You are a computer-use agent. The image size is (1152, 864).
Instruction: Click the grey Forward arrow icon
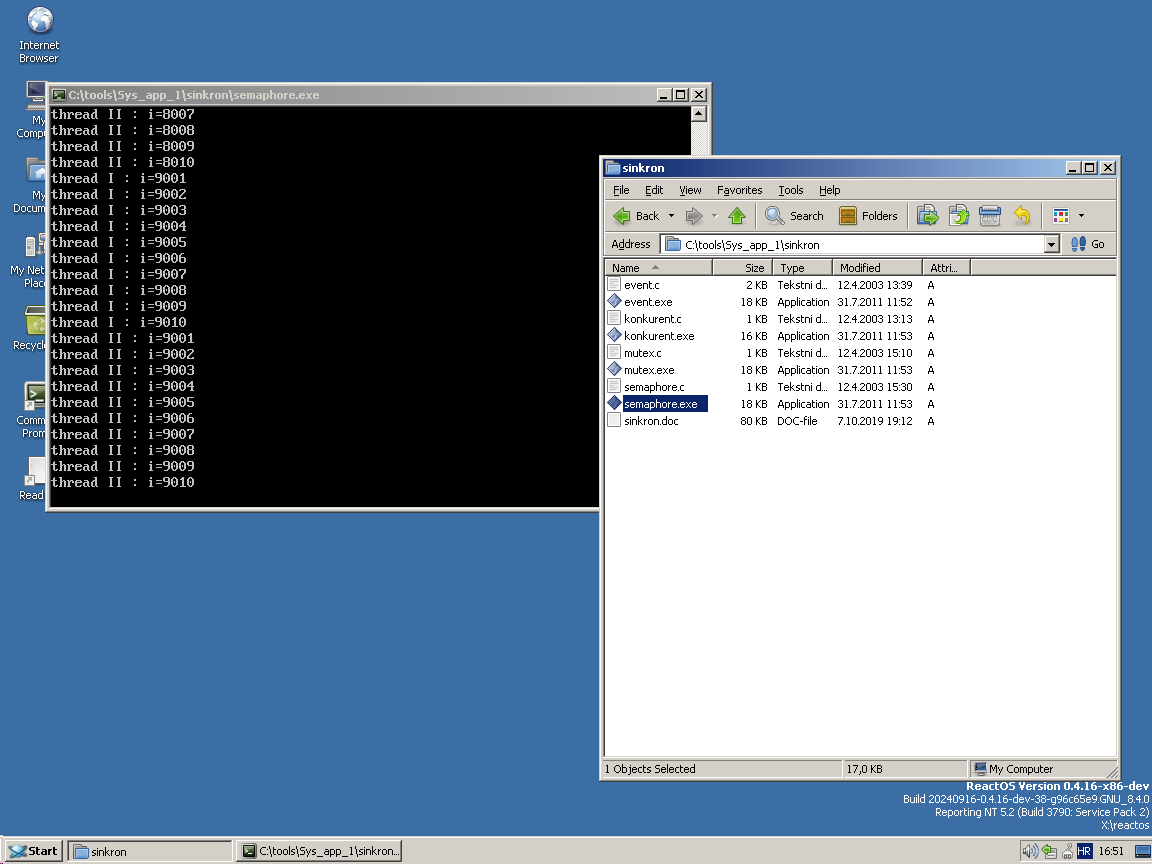[x=694, y=216]
